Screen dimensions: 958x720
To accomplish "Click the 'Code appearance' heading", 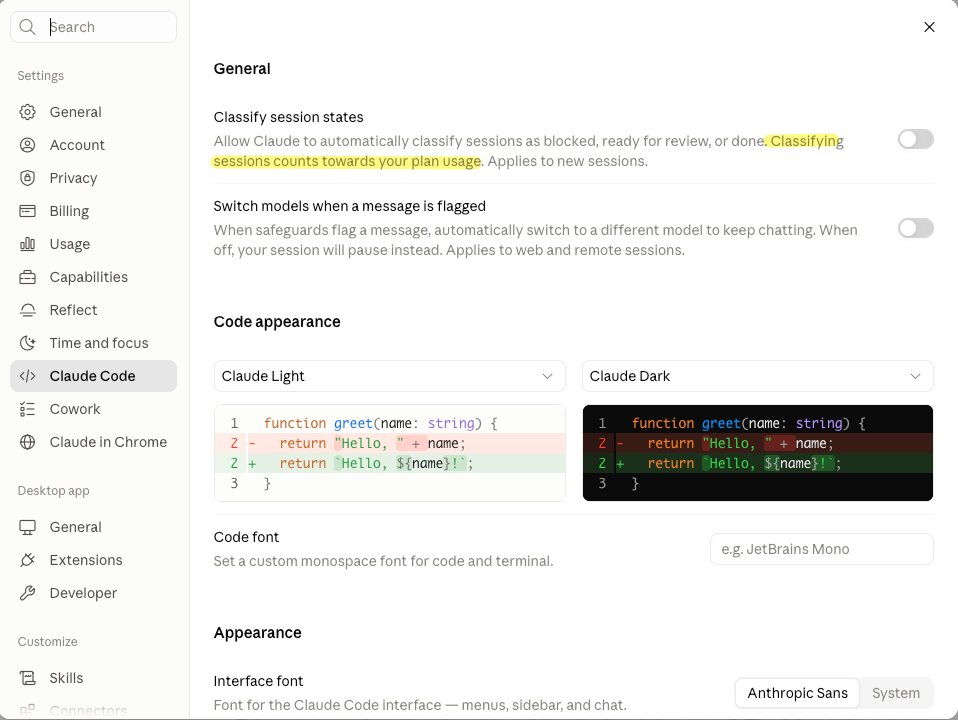I will tap(277, 321).
